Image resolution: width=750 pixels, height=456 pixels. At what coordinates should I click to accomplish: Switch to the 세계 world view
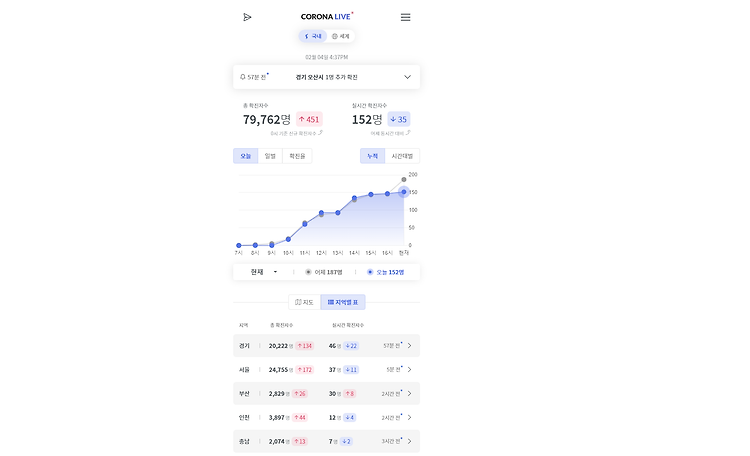[341, 36]
